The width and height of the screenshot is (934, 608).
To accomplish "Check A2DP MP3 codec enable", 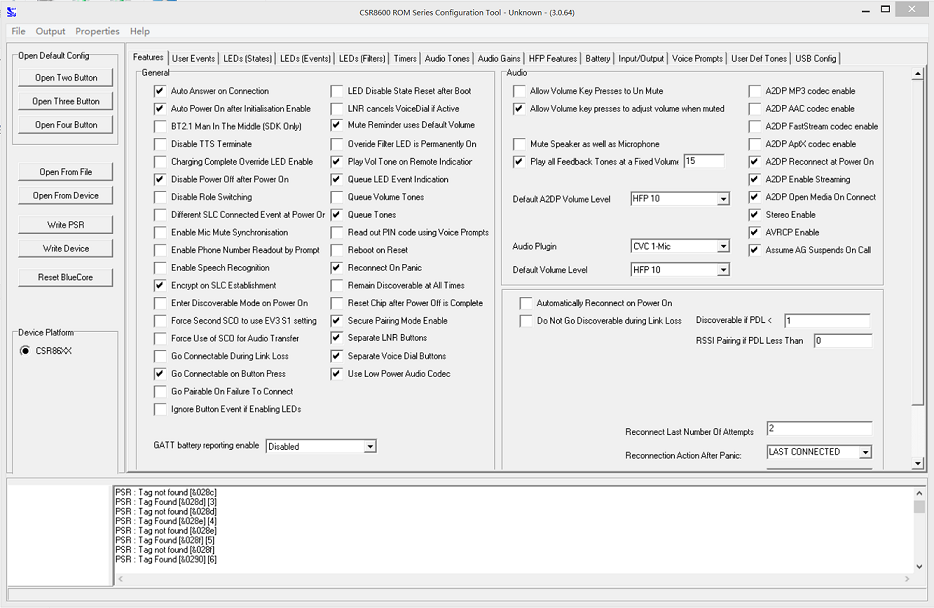I will click(755, 91).
